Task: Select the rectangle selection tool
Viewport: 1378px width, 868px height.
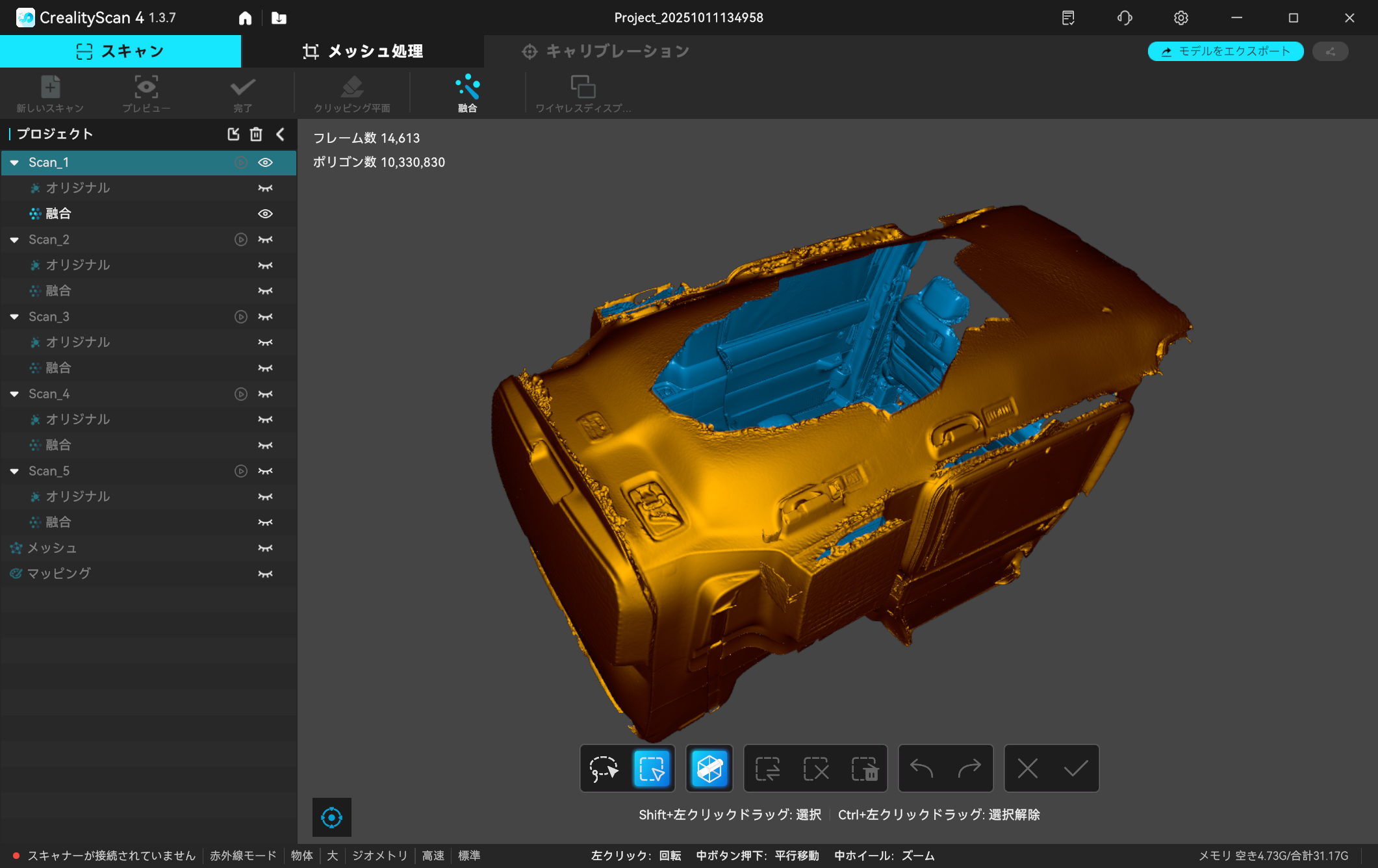Action: [652, 769]
